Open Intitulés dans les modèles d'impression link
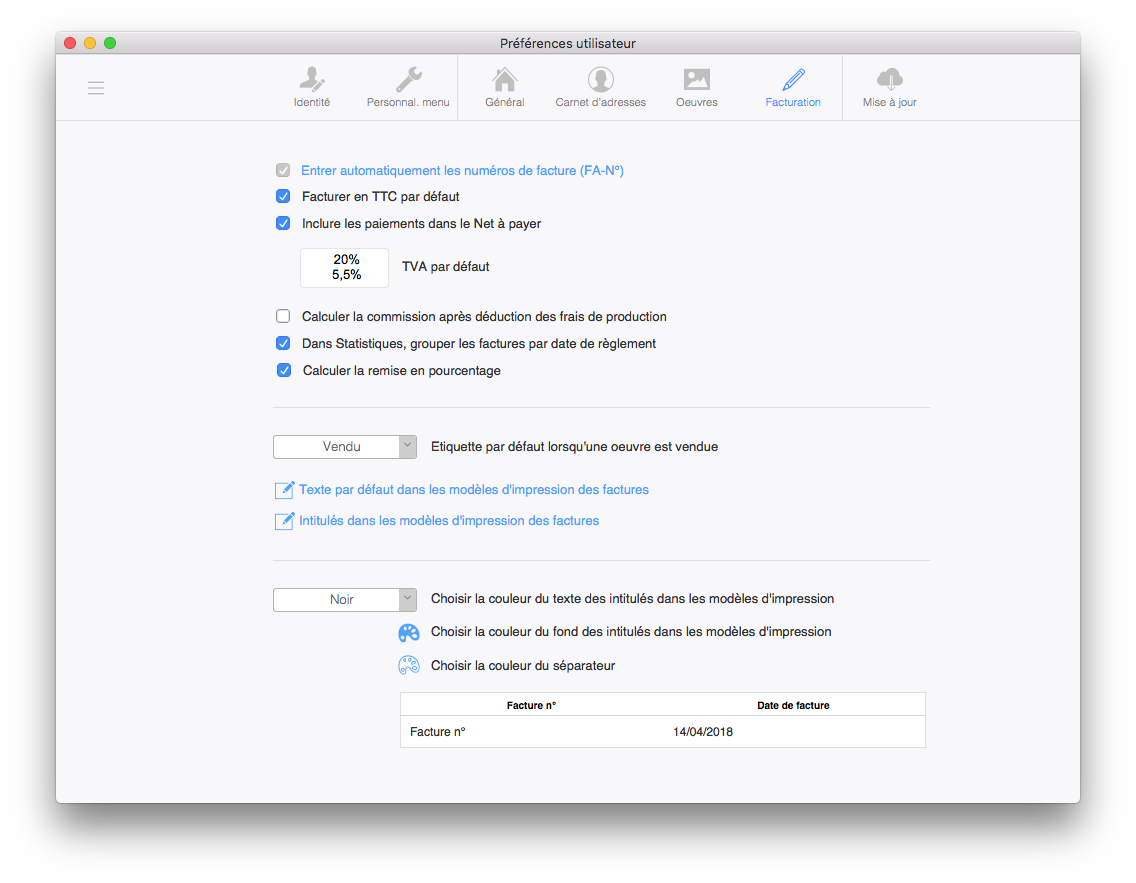1136x883 pixels. tap(448, 521)
